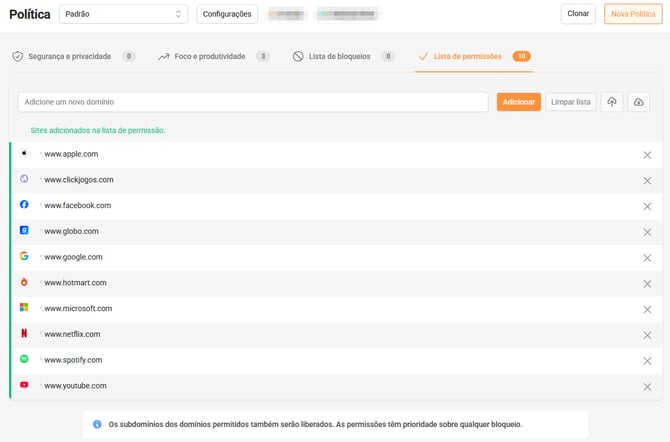The width and height of the screenshot is (670, 442).
Task: Focus the Adicione um novo domínio field
Action: click(253, 102)
